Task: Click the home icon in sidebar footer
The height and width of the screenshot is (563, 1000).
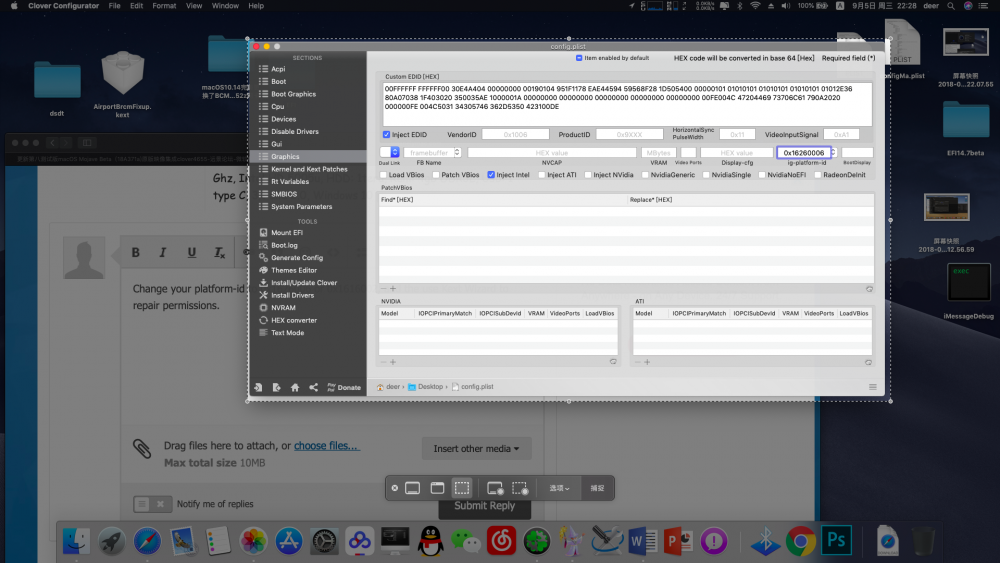Action: click(295, 387)
